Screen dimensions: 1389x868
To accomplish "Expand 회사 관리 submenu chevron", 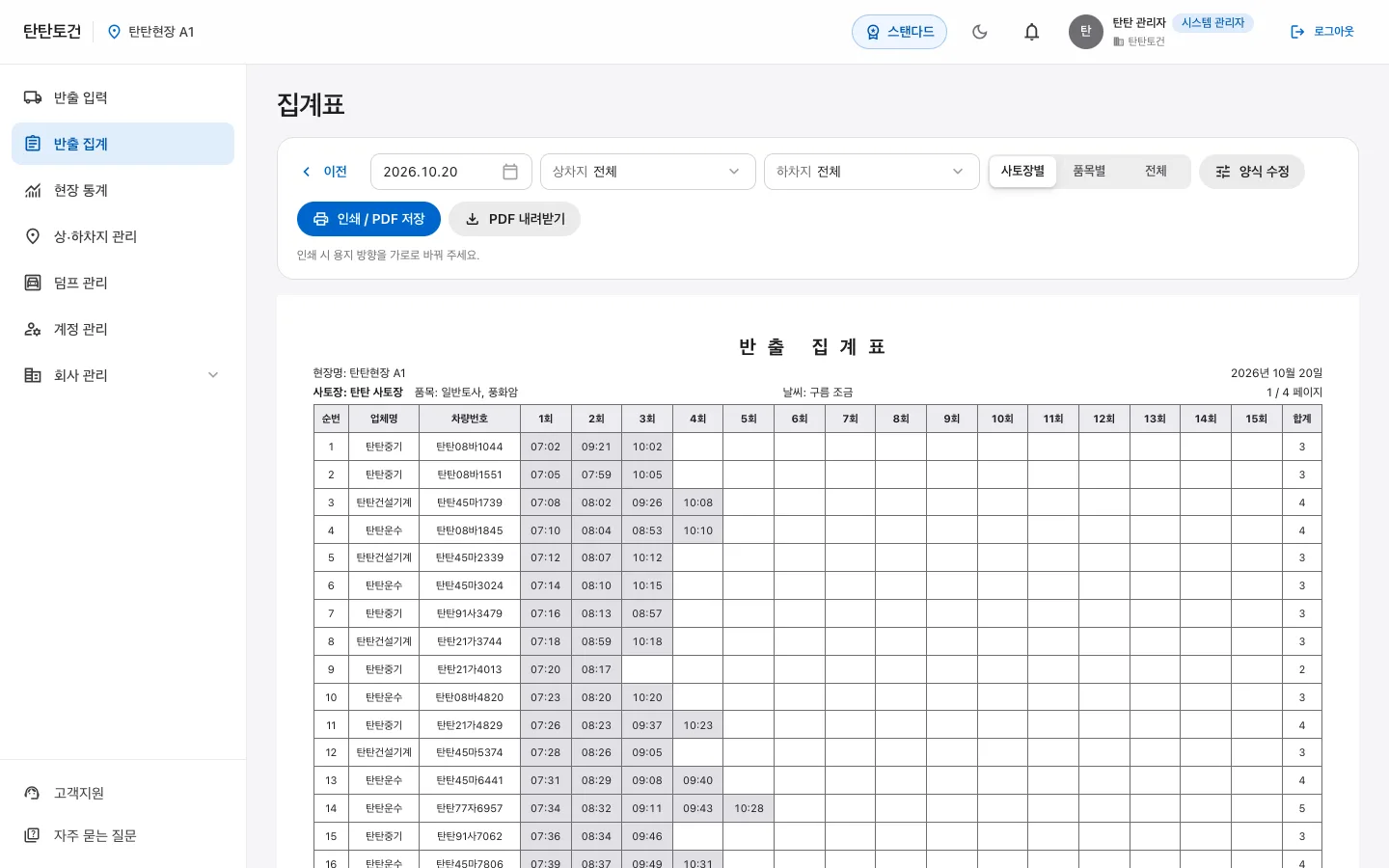I will (x=213, y=375).
